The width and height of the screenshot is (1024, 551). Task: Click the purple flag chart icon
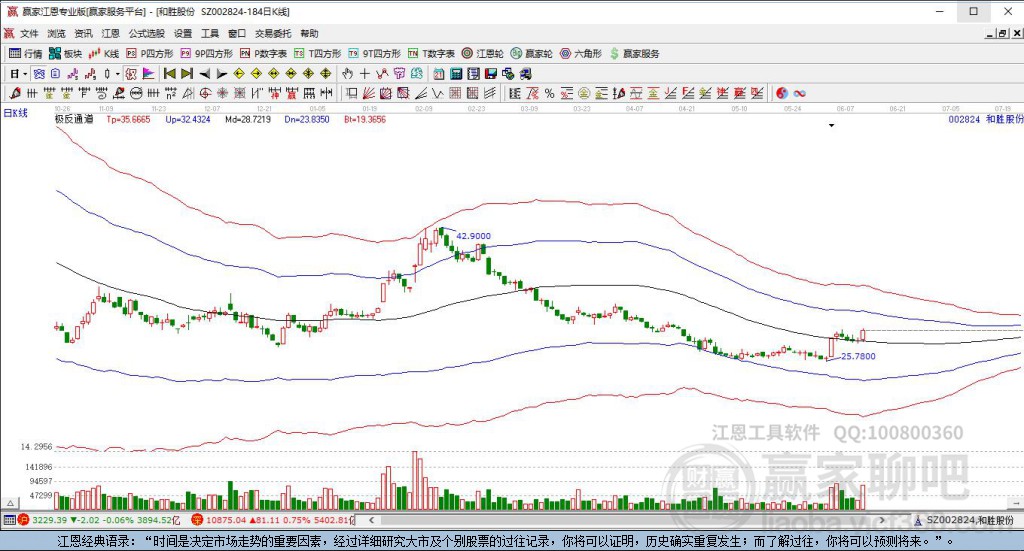point(148,74)
